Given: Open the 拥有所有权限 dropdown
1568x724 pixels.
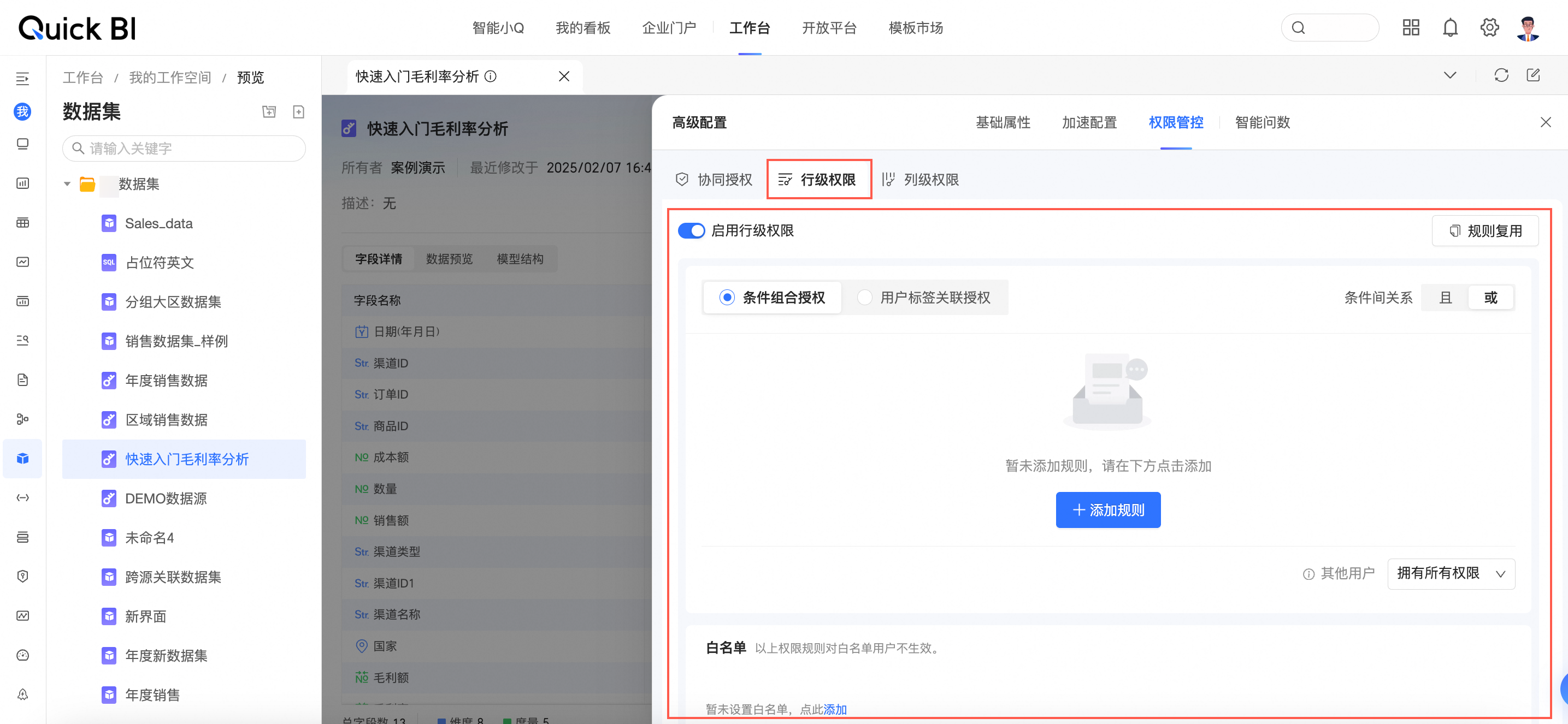Looking at the screenshot, I should coord(1451,574).
